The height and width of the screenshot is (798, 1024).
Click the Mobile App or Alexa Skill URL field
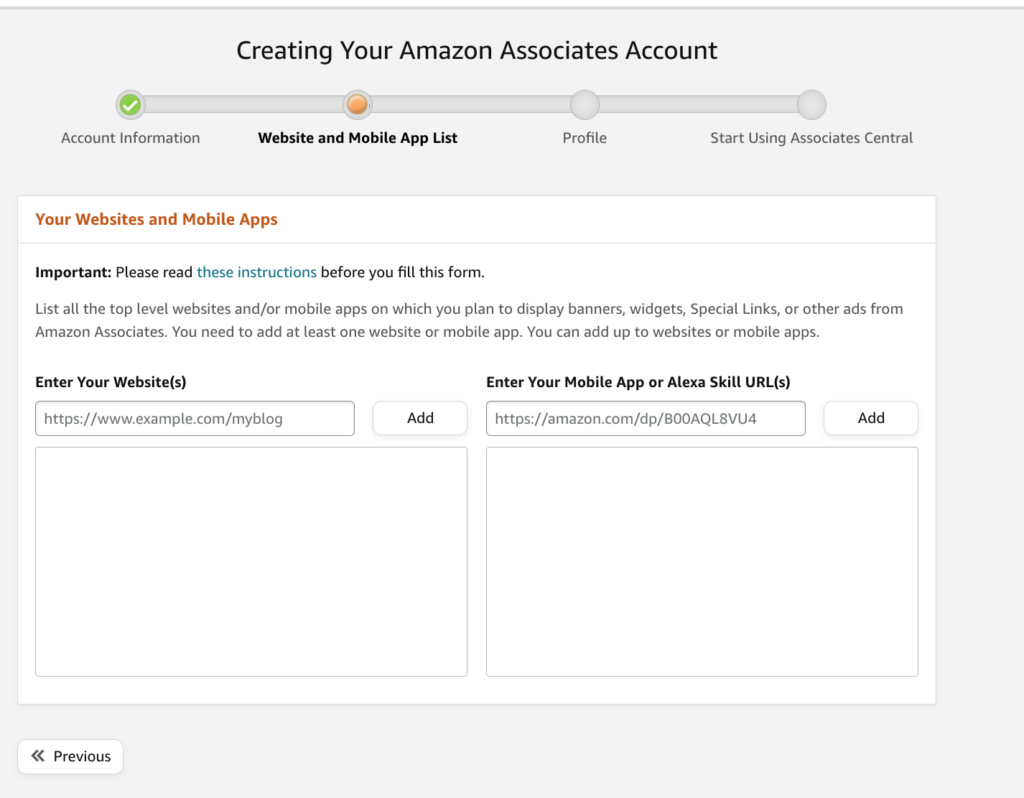point(645,418)
